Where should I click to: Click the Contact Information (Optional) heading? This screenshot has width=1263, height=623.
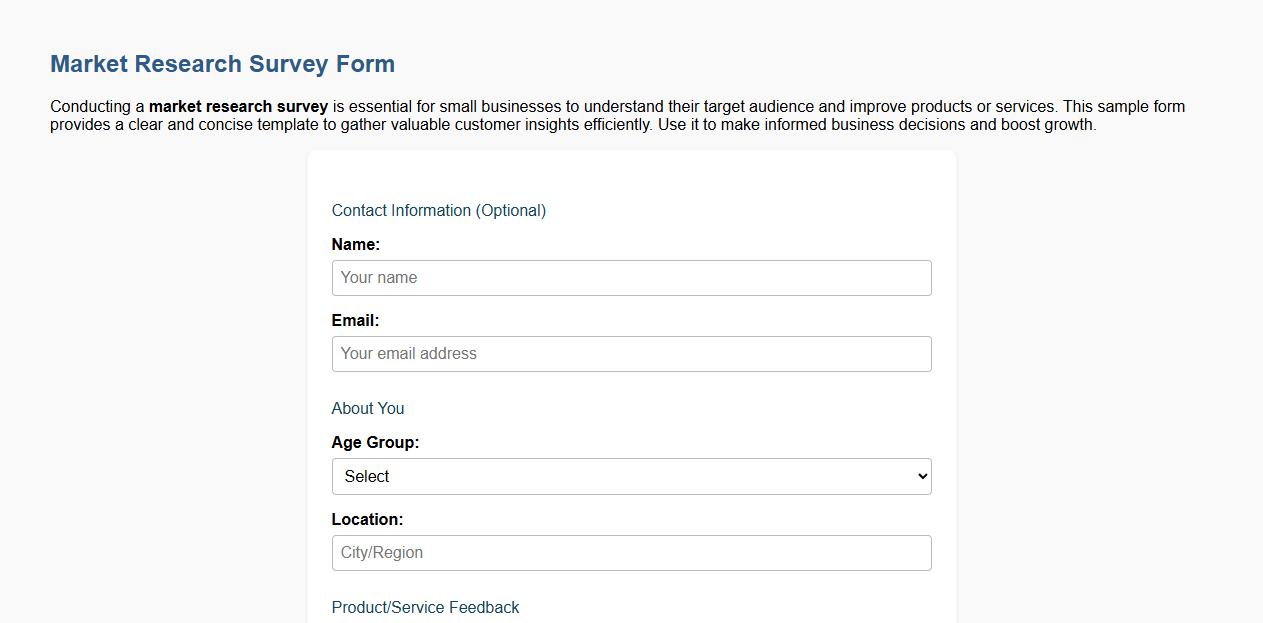click(438, 210)
